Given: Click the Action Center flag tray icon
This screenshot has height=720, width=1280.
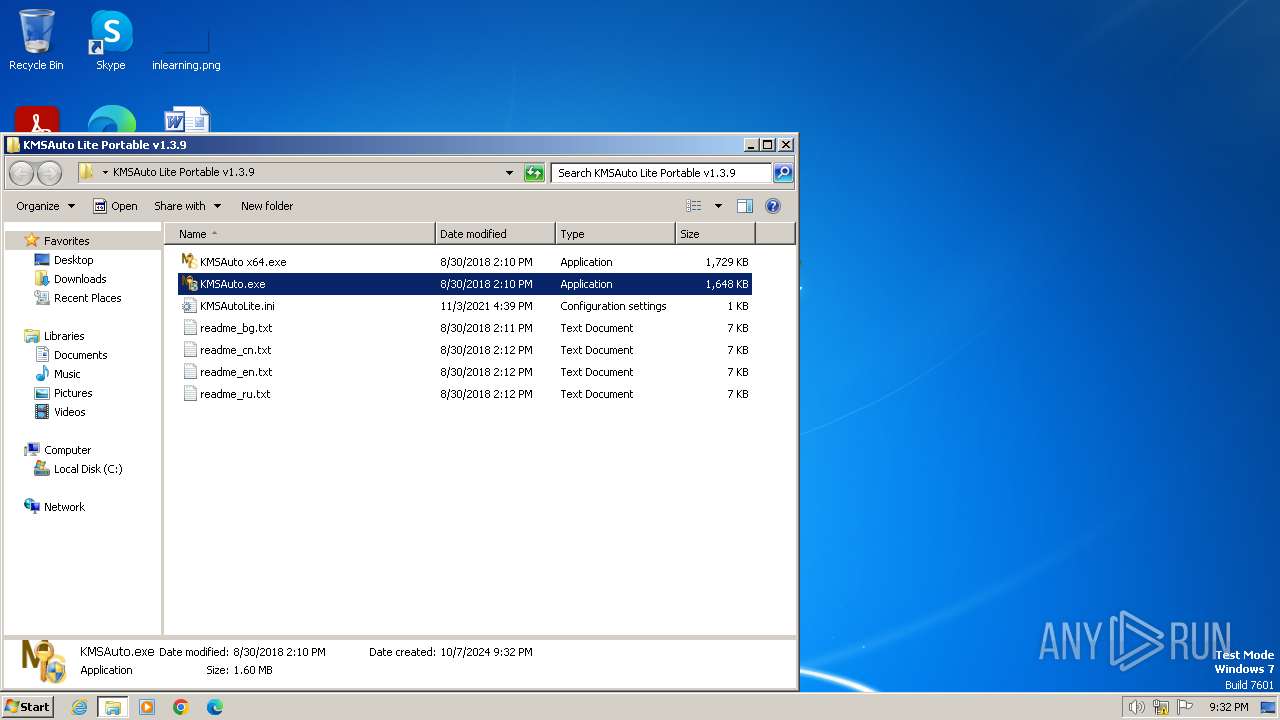Looking at the screenshot, I should (1186, 707).
